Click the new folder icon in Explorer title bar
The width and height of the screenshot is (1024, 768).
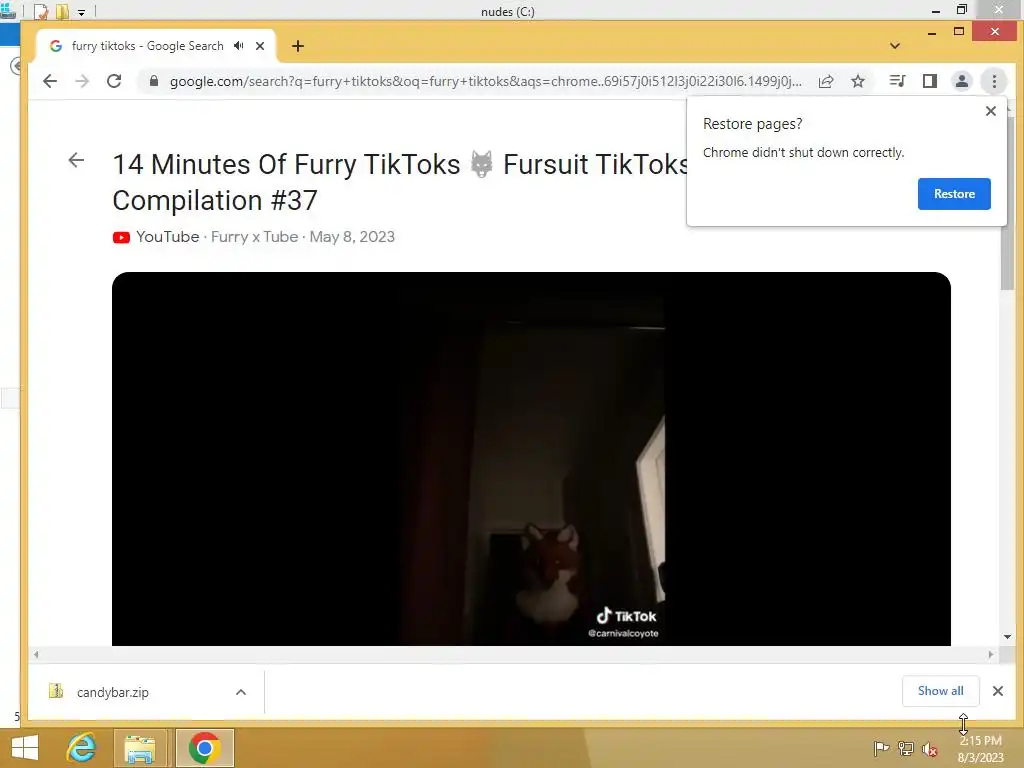click(x=63, y=12)
